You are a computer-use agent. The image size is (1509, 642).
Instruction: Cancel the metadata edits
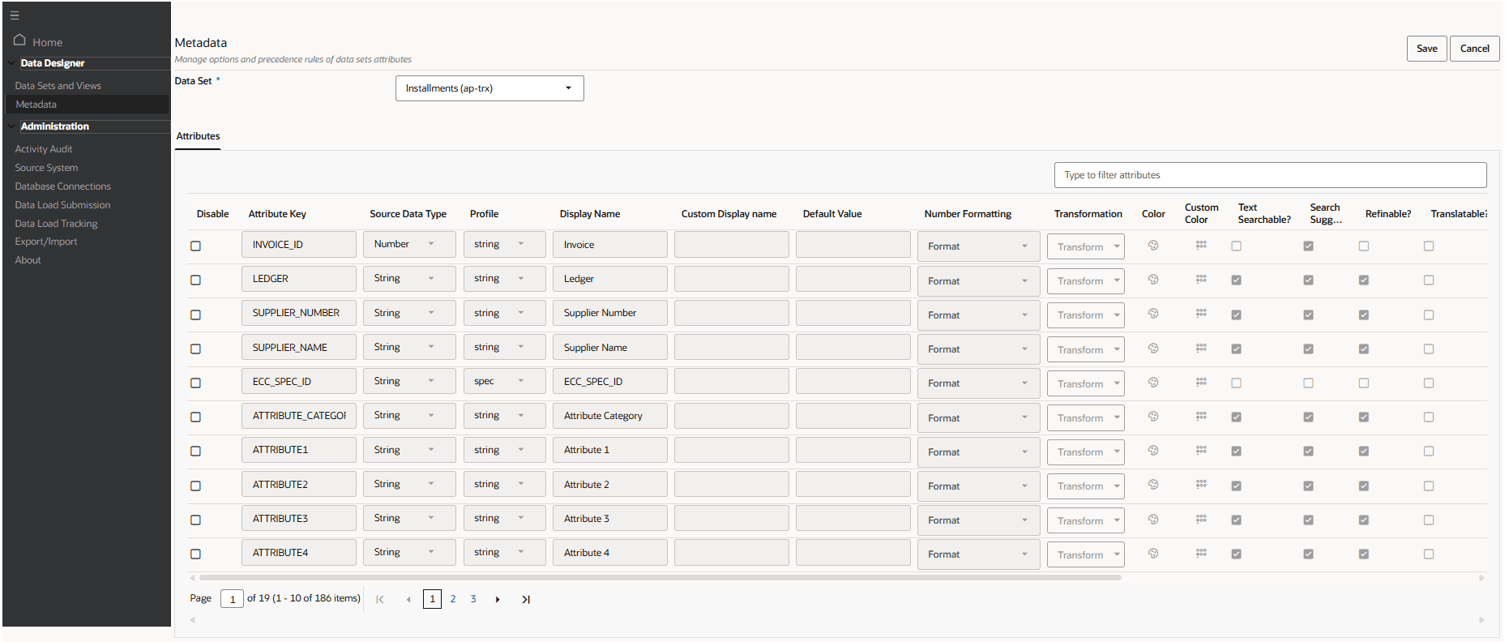click(1474, 48)
